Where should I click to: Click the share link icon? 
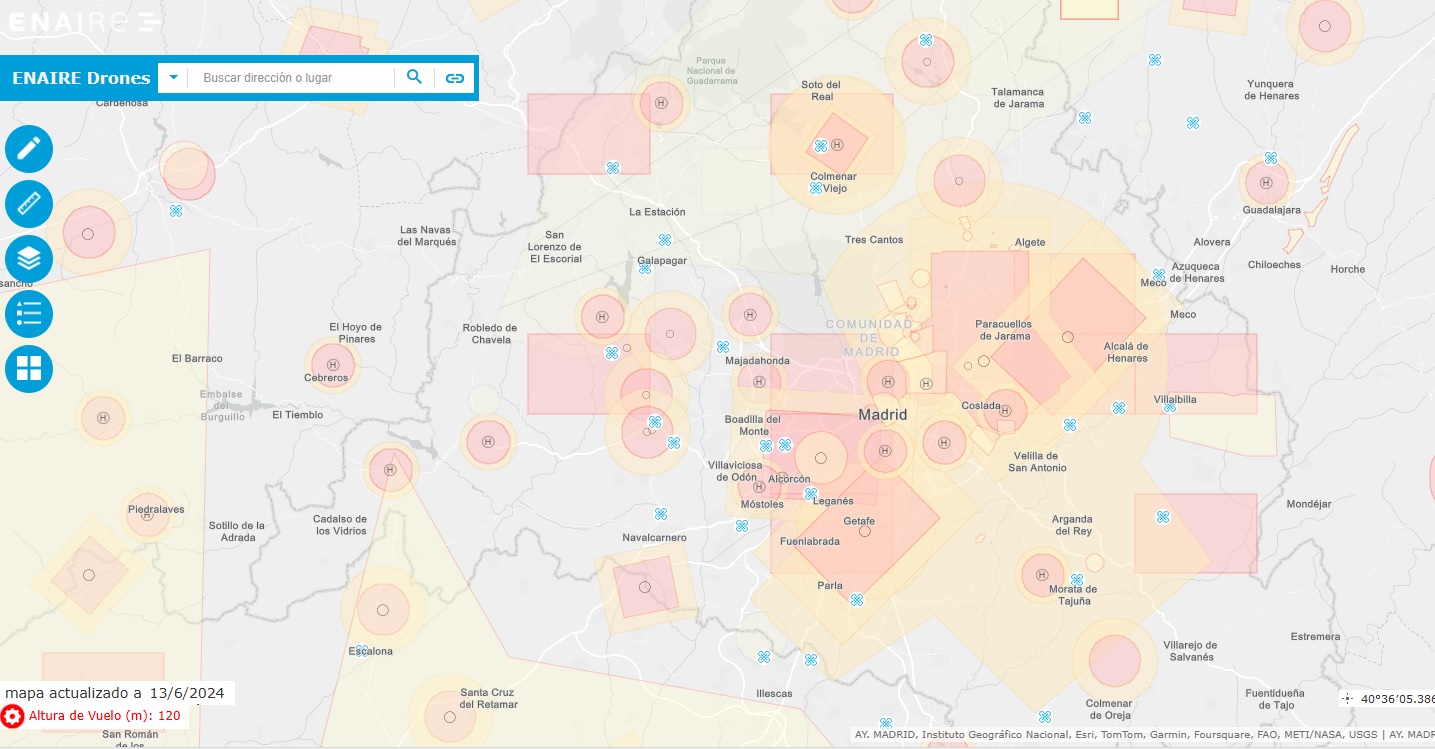pos(455,78)
